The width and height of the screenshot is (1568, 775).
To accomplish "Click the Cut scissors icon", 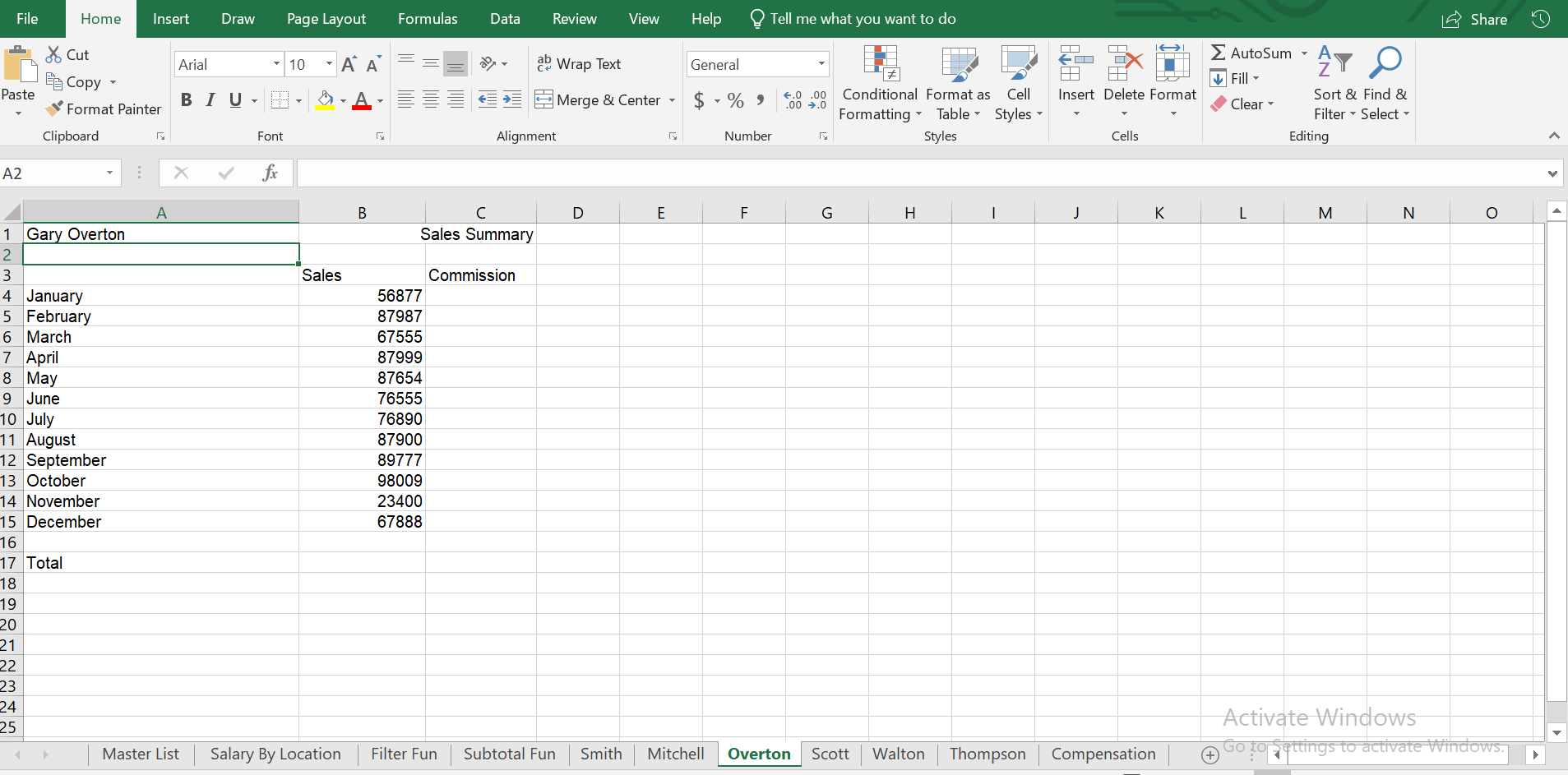I will coord(54,54).
